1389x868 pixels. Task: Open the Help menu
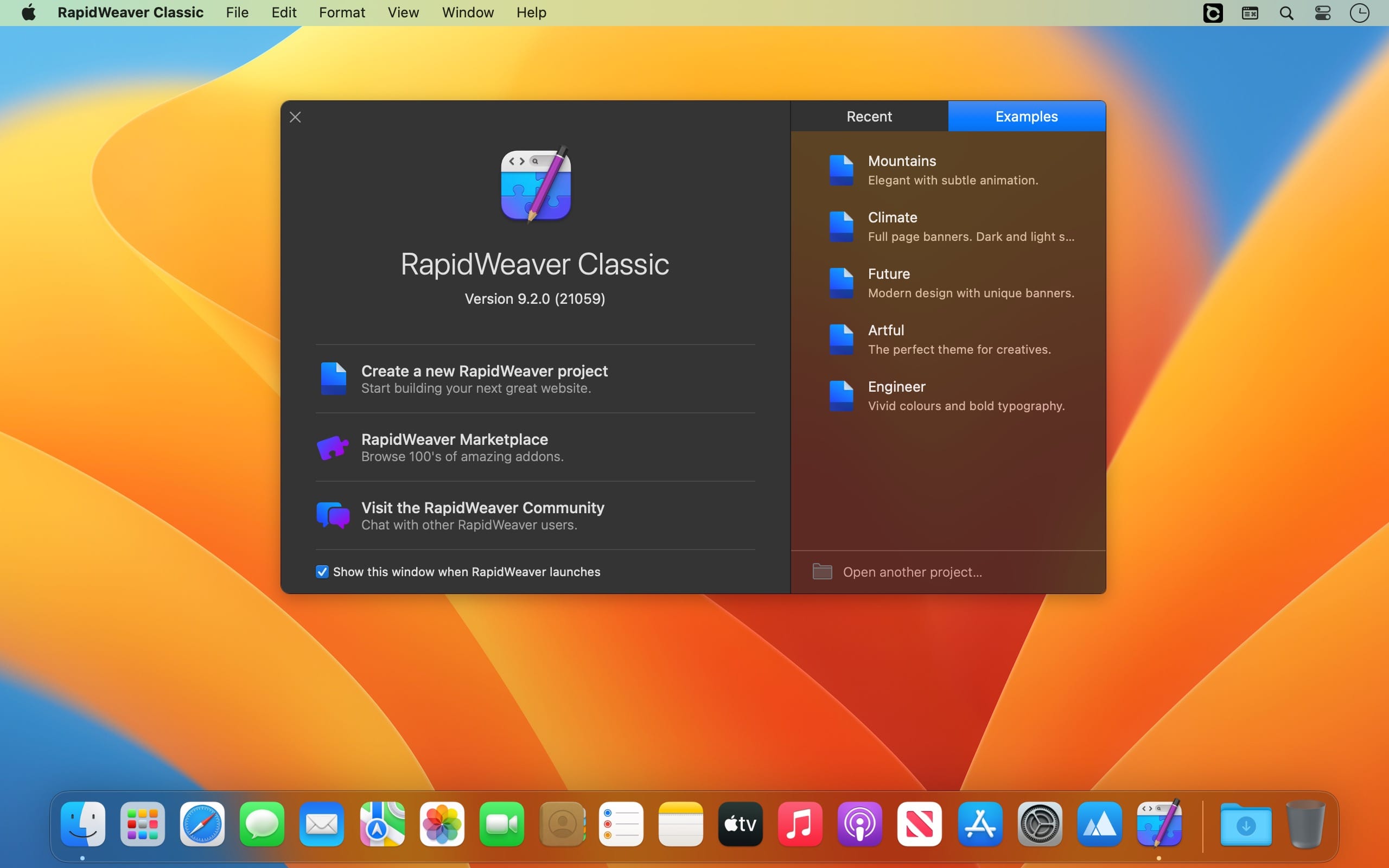click(x=531, y=12)
